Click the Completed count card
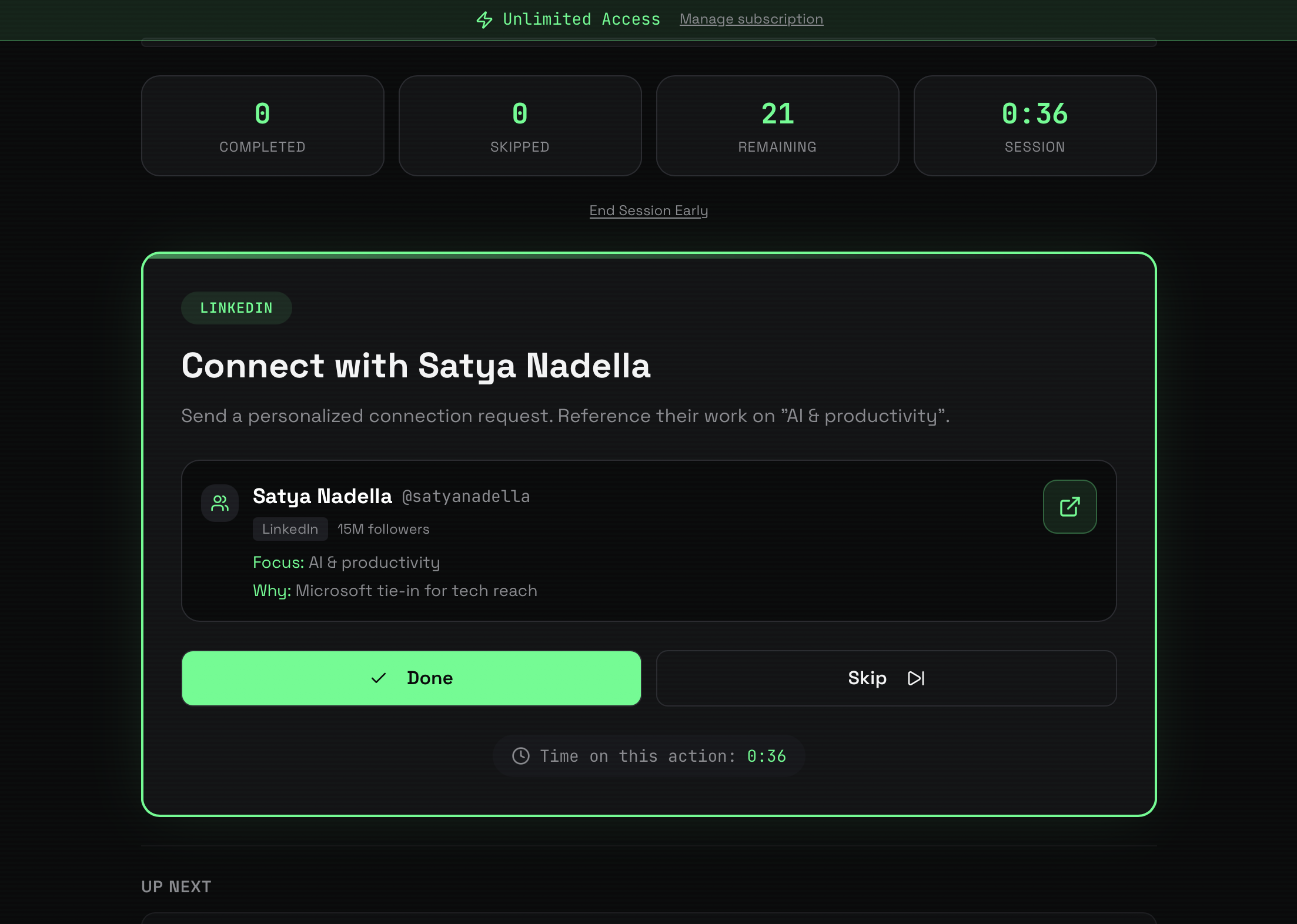This screenshot has height=924, width=1297. [x=262, y=126]
